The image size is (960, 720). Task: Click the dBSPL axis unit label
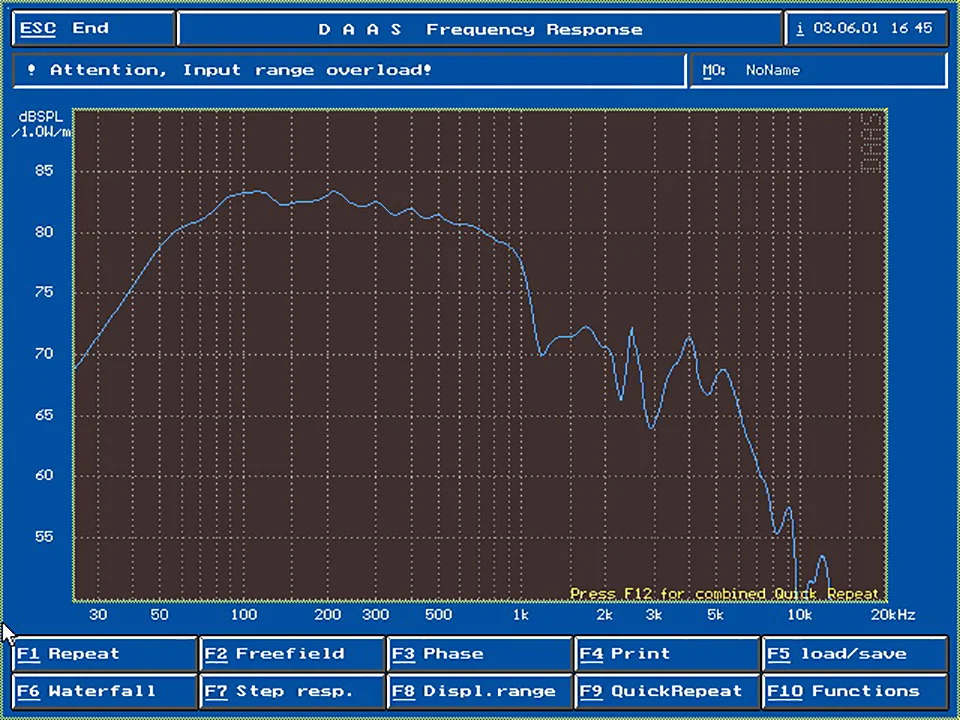click(40, 124)
